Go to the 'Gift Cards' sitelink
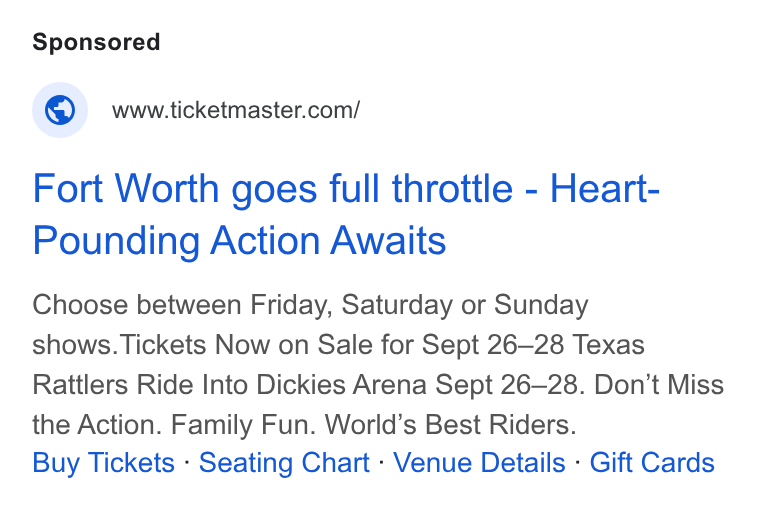This screenshot has height=506, width=760. (652, 462)
